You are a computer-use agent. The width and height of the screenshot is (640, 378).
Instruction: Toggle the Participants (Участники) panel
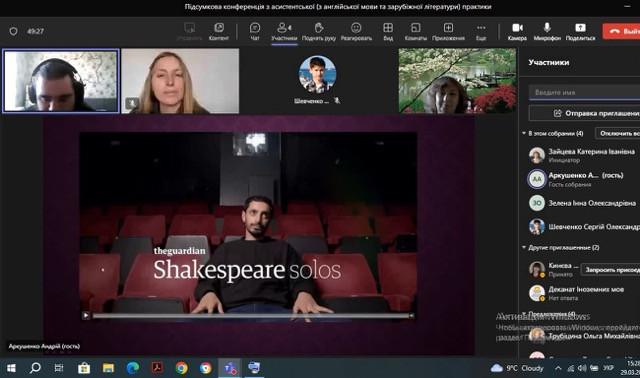284,31
